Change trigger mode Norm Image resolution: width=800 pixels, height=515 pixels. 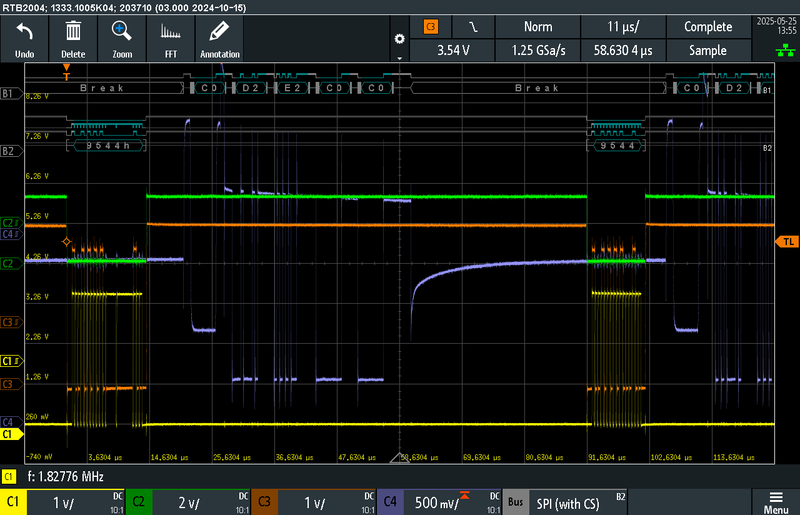point(538,27)
